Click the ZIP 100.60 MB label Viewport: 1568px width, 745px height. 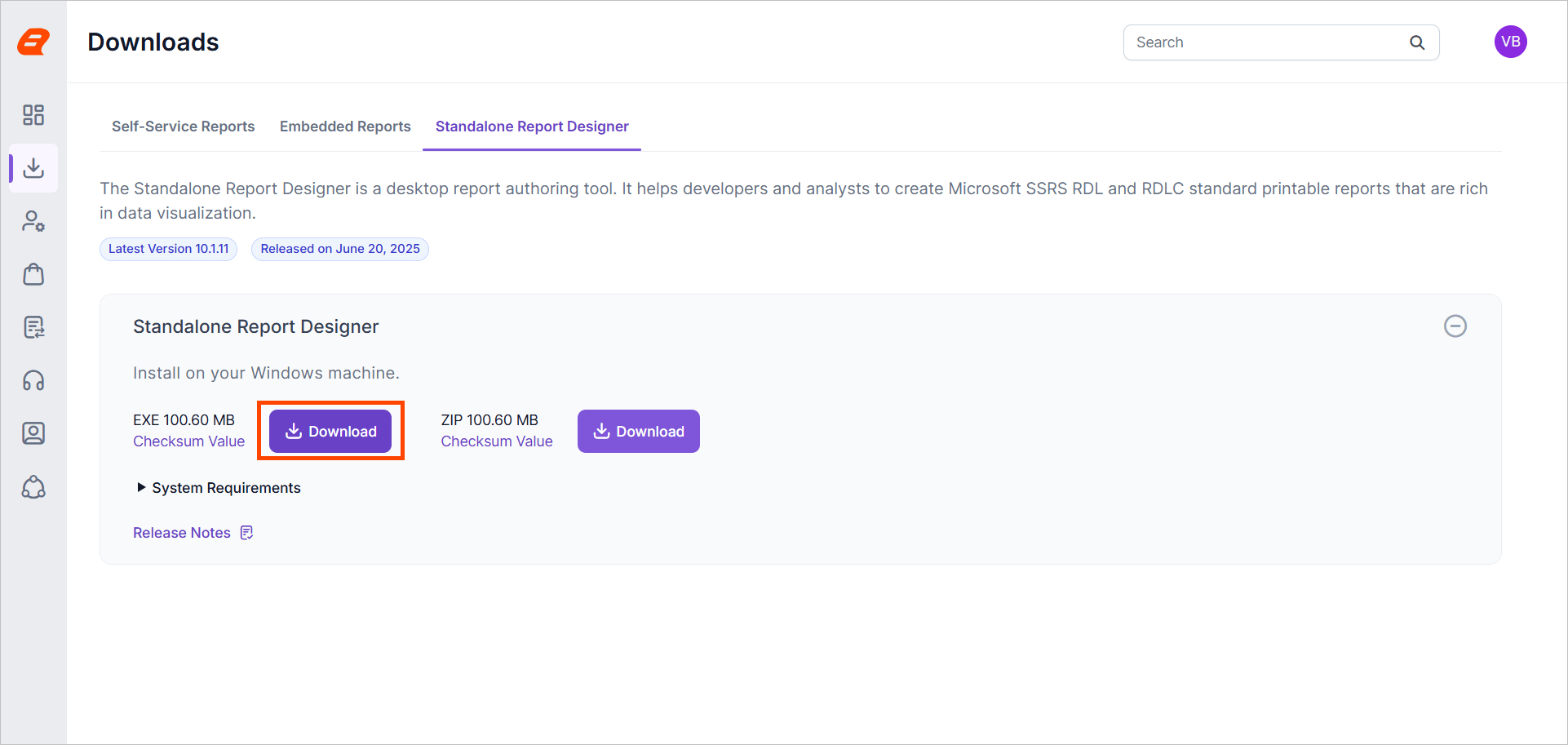(489, 420)
